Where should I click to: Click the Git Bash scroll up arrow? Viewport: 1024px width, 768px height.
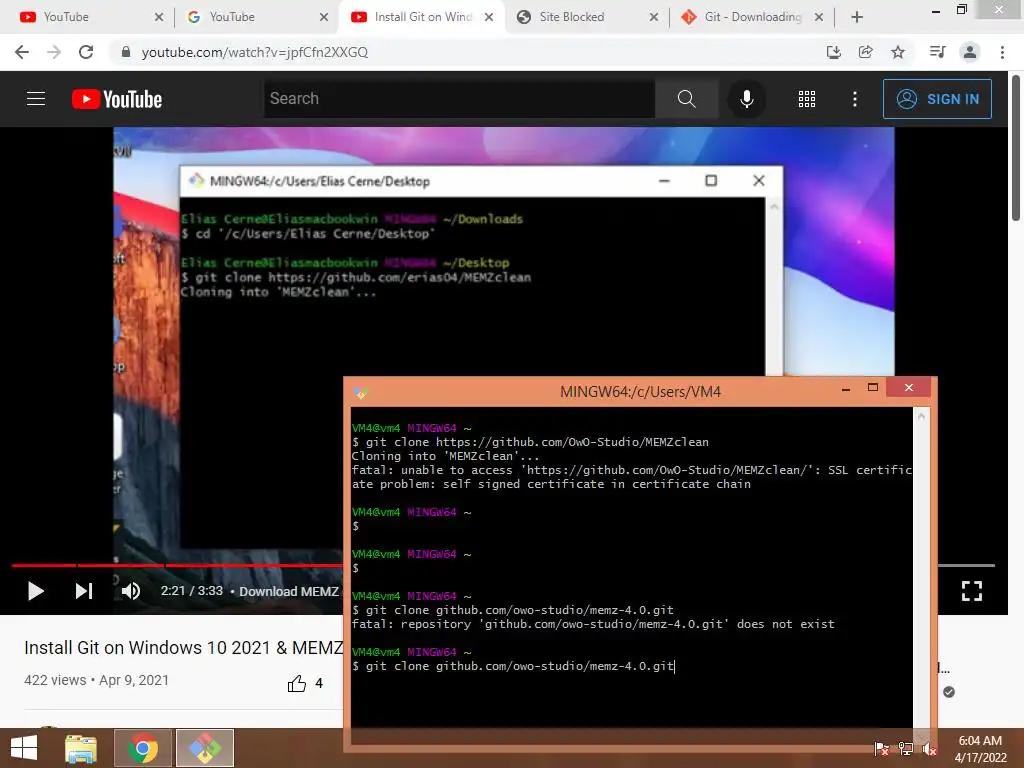[x=921, y=415]
